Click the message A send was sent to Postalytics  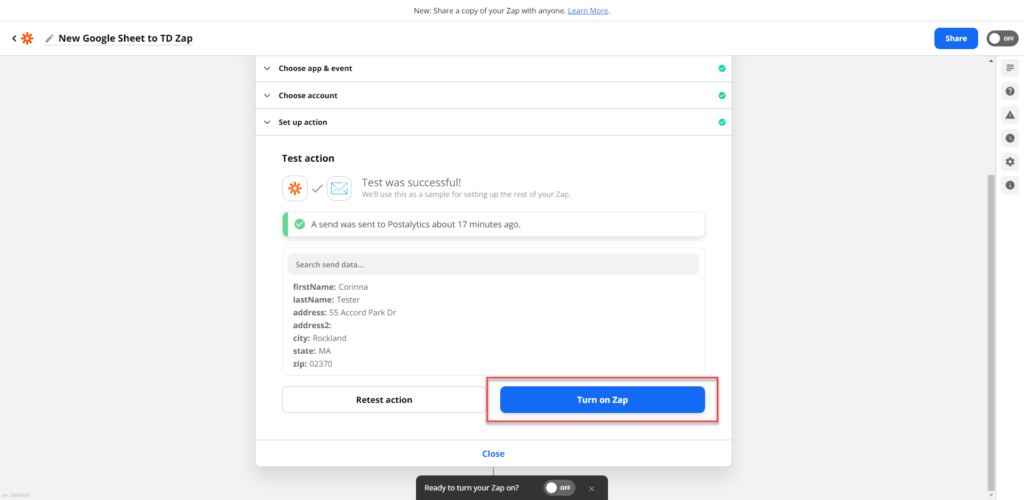point(415,224)
